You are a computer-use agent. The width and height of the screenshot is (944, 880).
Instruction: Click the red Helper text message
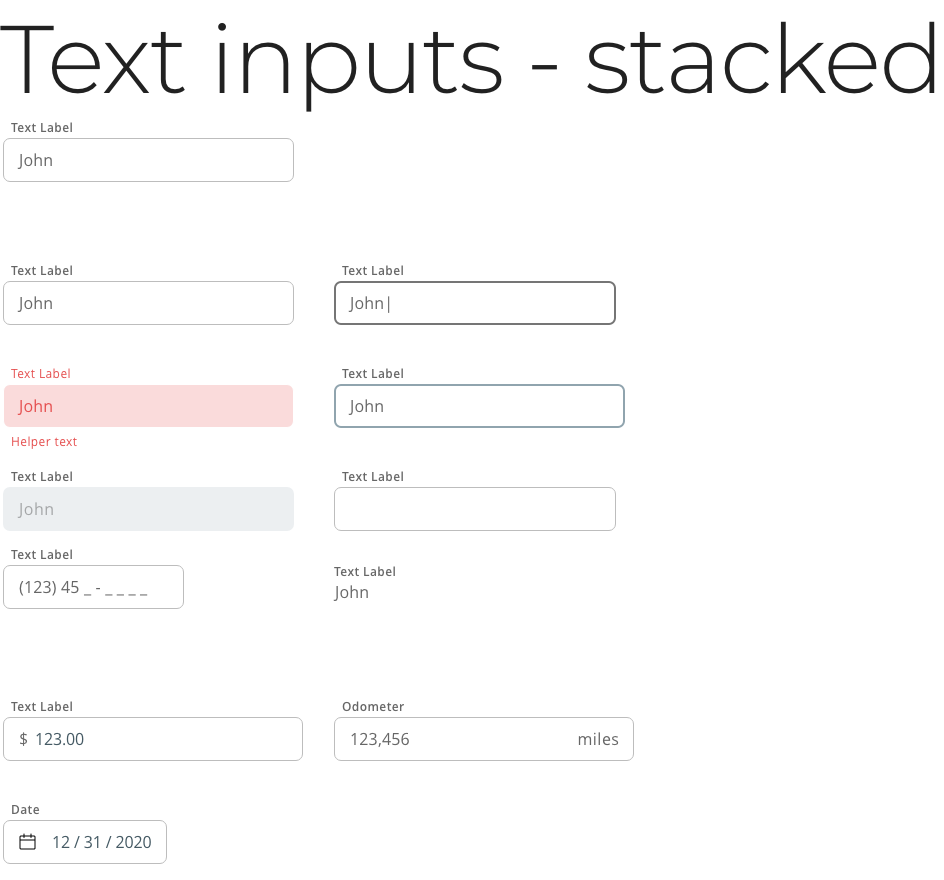point(44,442)
